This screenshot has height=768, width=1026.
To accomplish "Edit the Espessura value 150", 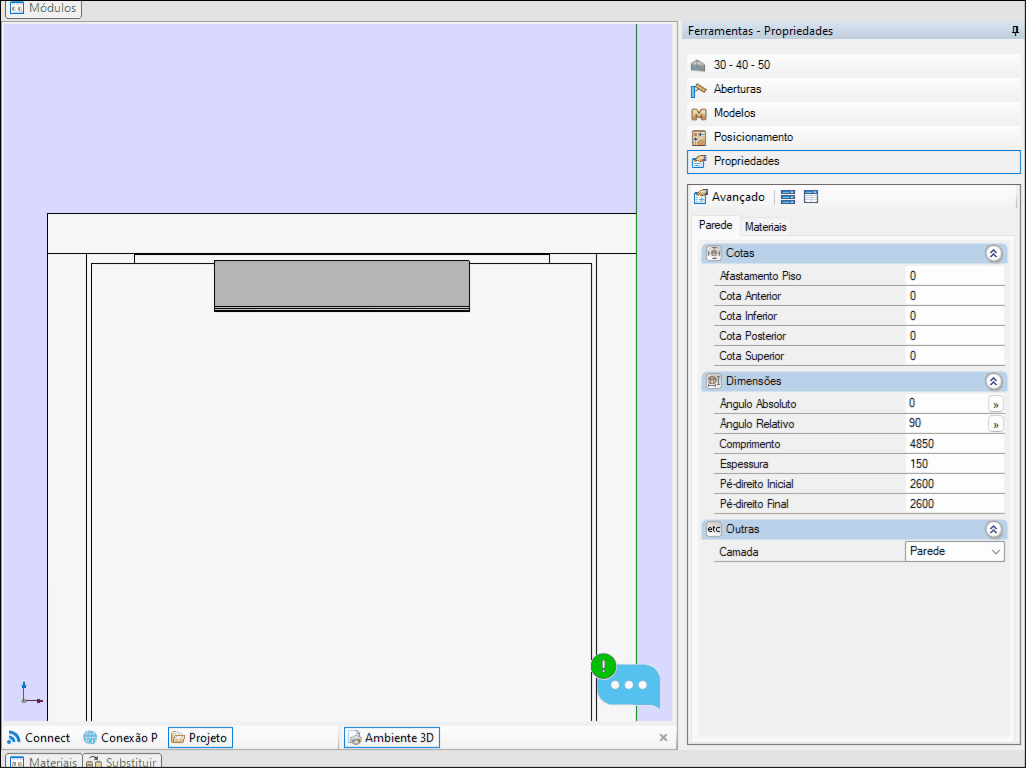I will coord(955,464).
